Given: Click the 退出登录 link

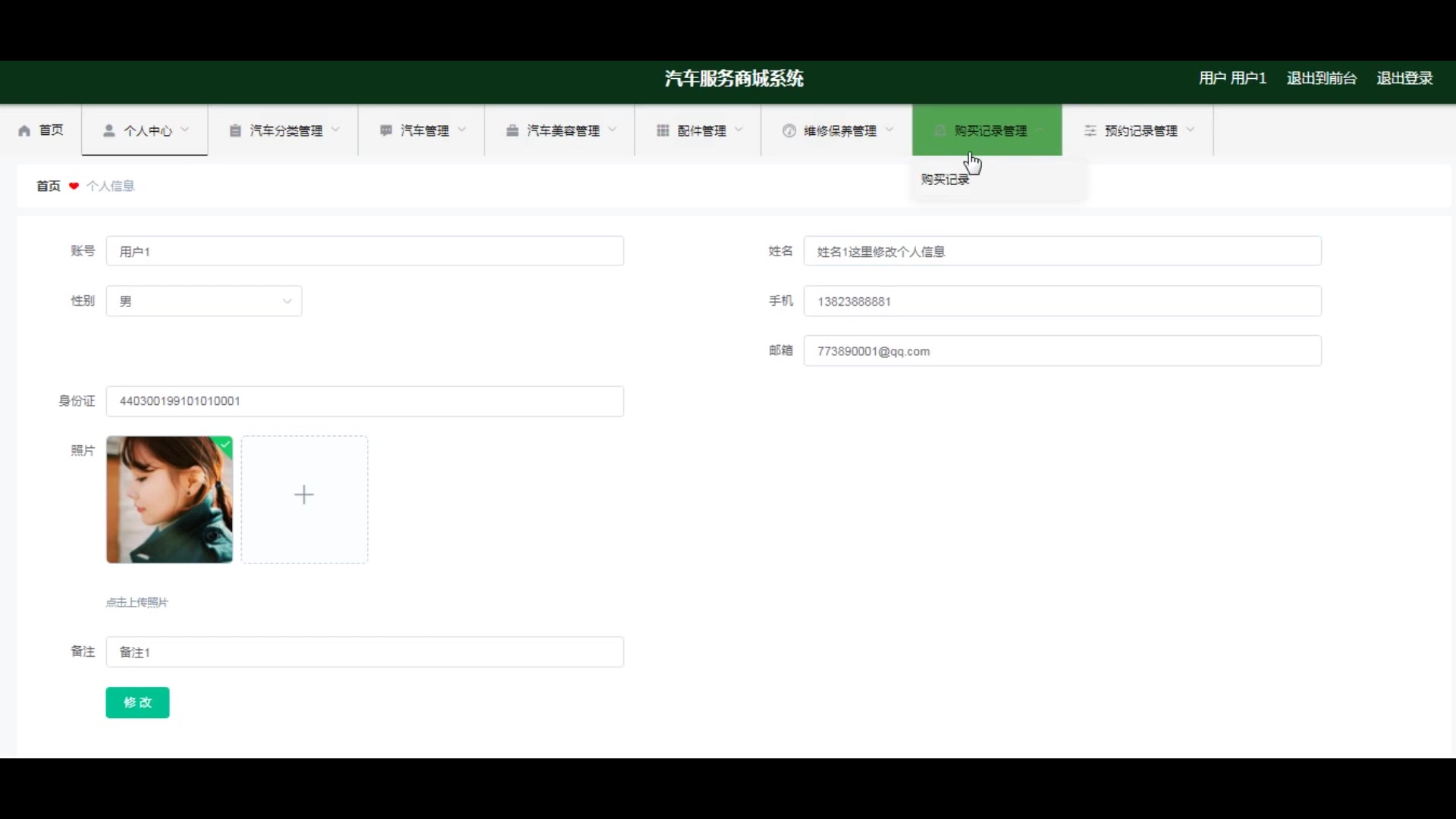Looking at the screenshot, I should [1404, 78].
